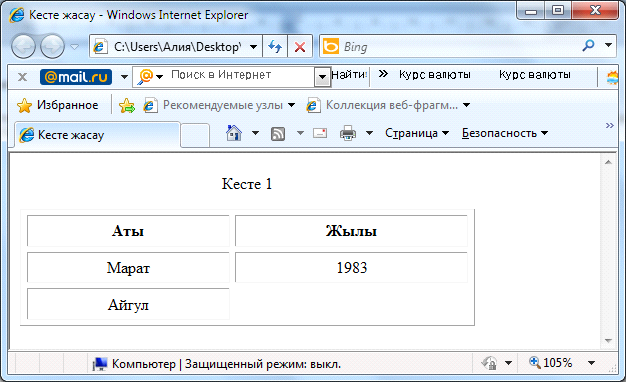Click the Аты table header
Screen dimensions: 626x382
tap(128, 231)
